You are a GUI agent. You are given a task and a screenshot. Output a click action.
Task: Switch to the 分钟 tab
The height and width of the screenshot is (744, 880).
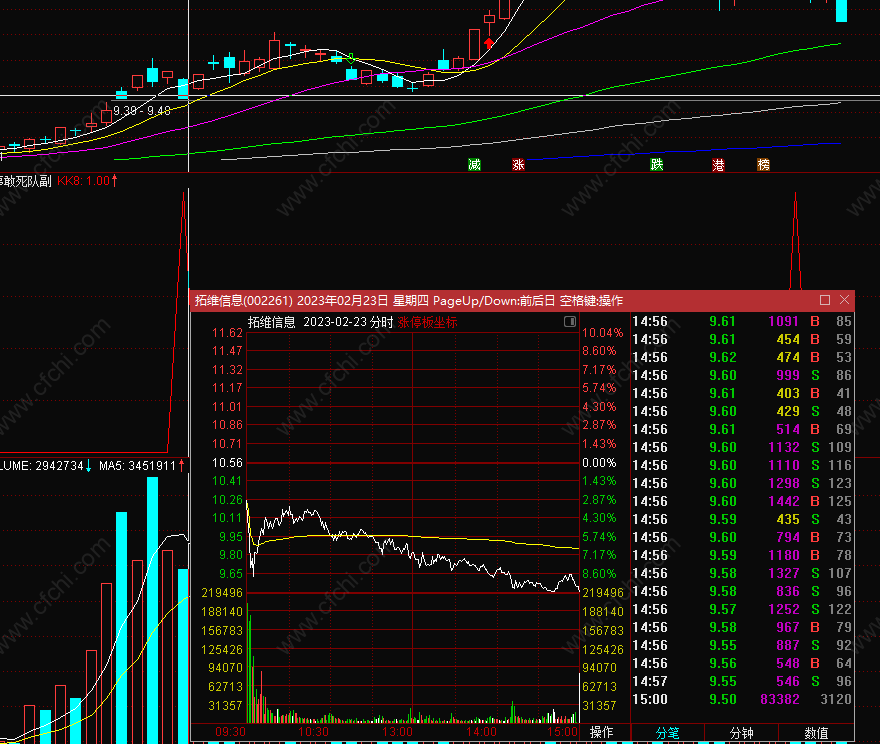[x=741, y=733]
